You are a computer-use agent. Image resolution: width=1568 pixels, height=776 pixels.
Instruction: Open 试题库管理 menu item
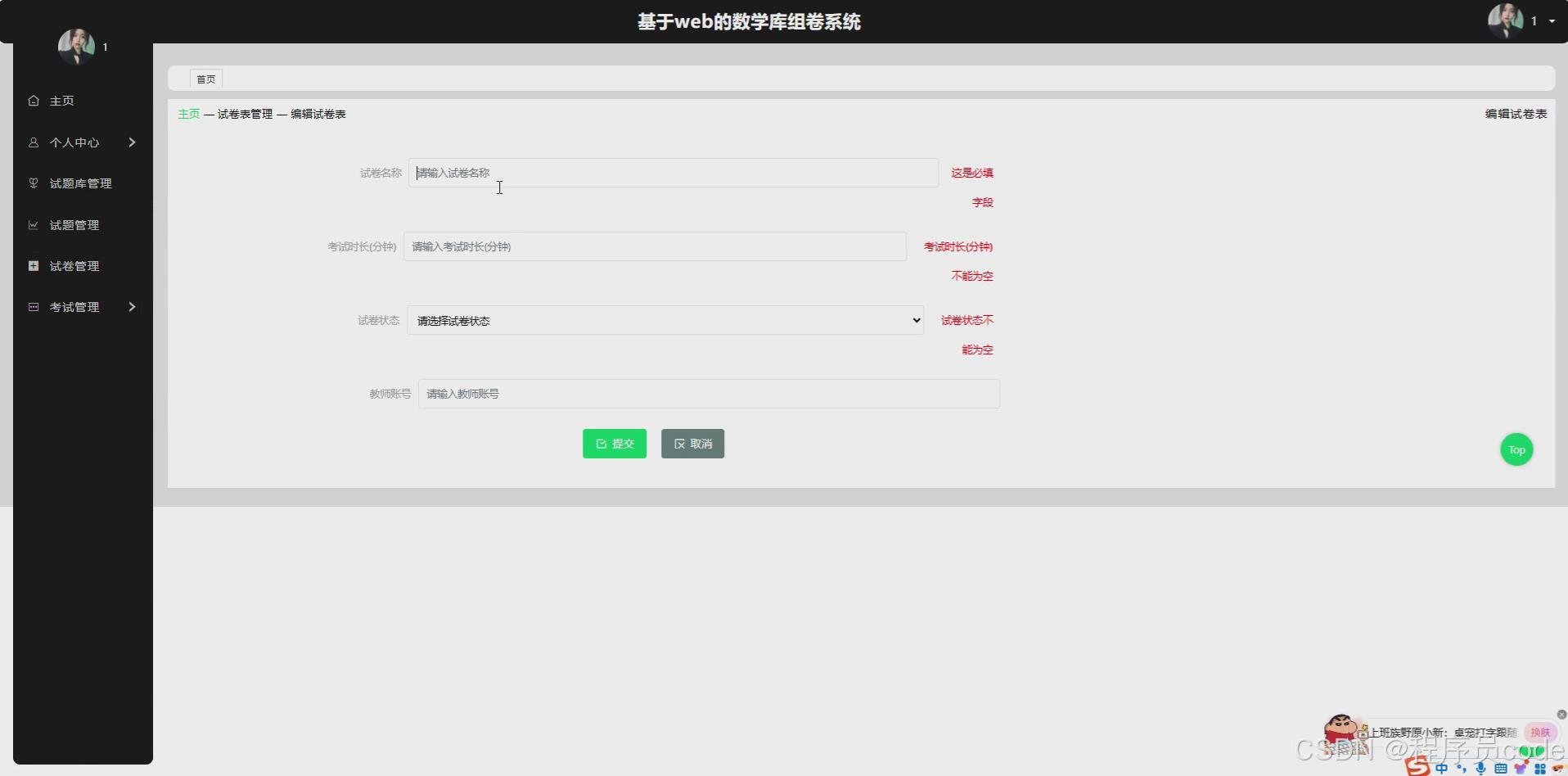coord(80,183)
